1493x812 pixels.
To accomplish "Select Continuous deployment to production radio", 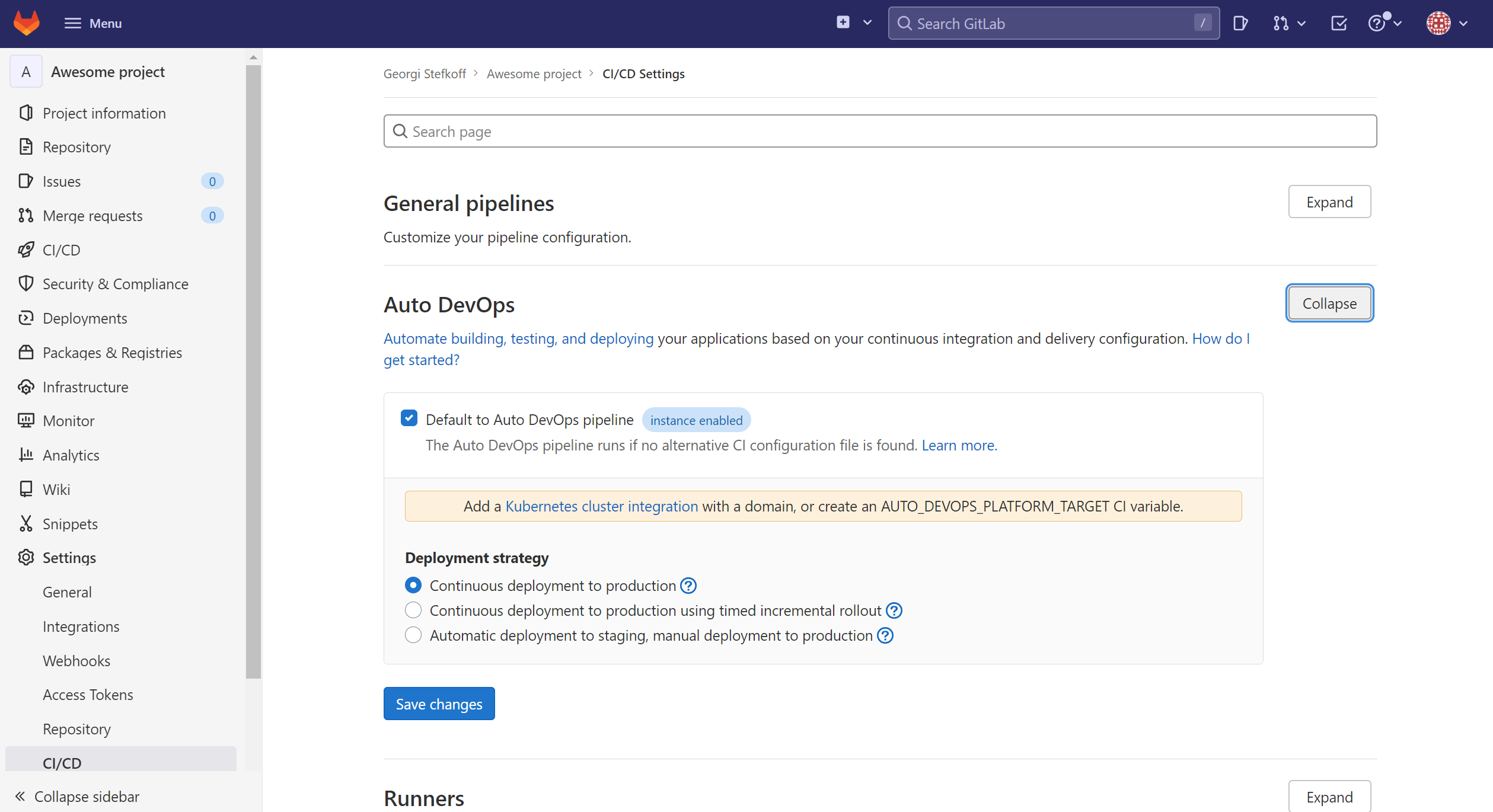I will (x=413, y=585).
